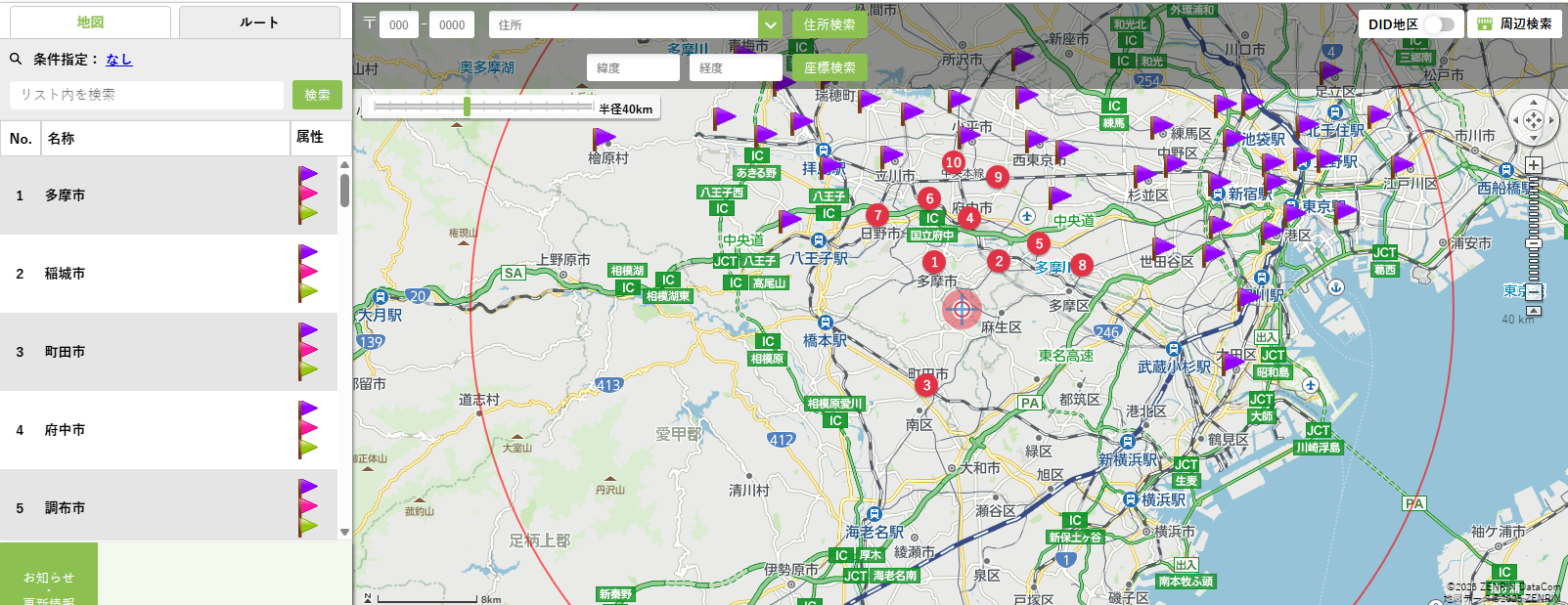Click the purple flag at 檜原村
Image resolution: width=1568 pixels, height=605 pixels.
[604, 140]
